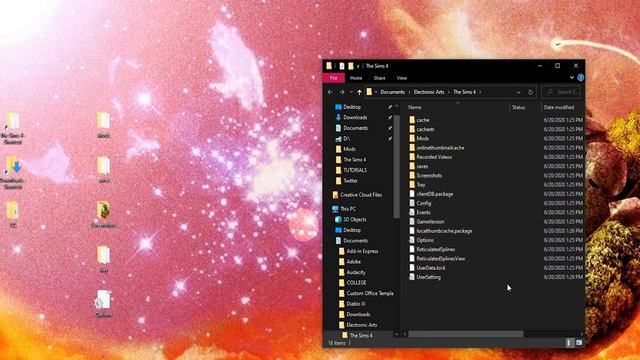Click the horizontal scrollbar thumb in file list

[x=466, y=334]
